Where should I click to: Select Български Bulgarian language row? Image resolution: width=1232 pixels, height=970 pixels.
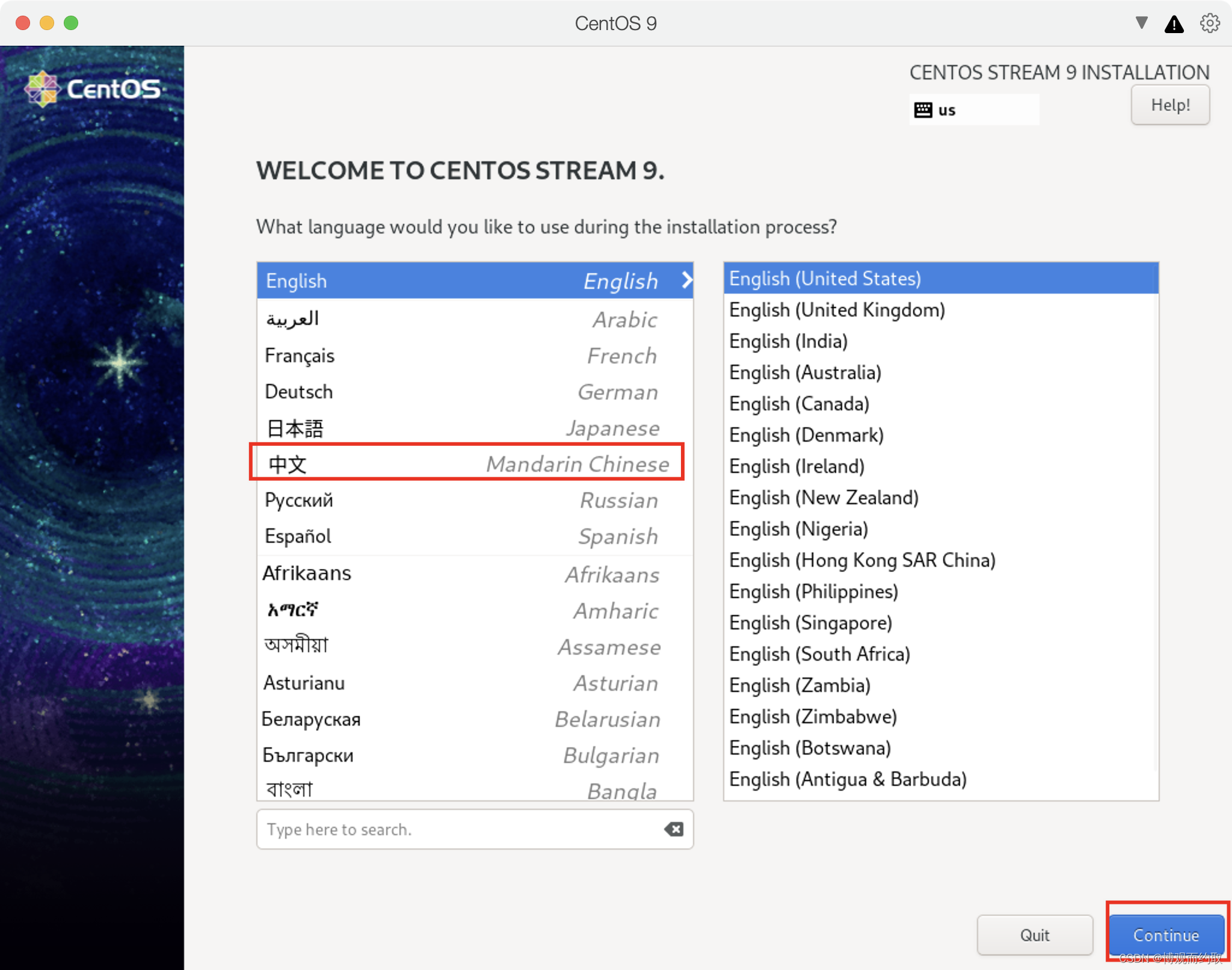(x=475, y=755)
